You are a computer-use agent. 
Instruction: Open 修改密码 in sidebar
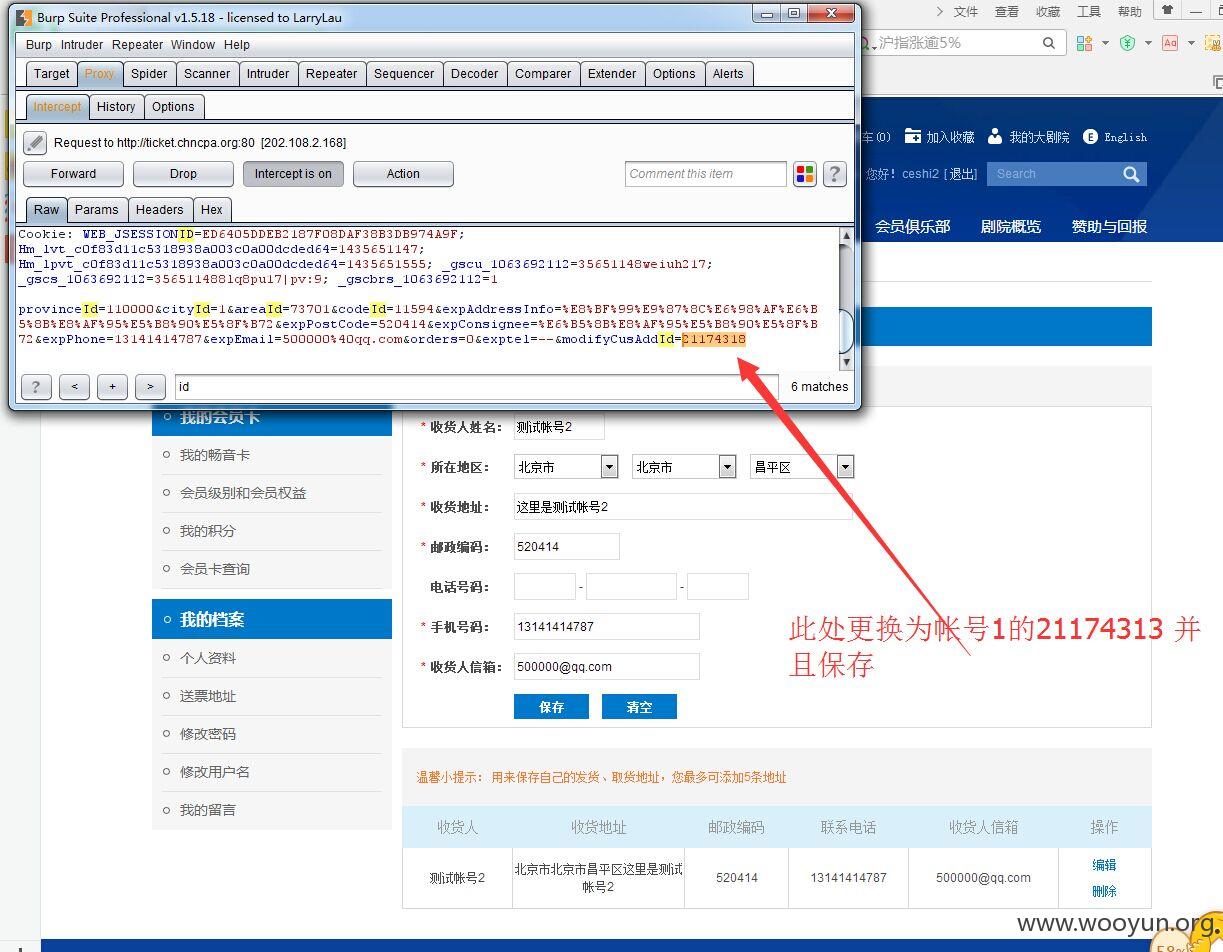coord(208,734)
